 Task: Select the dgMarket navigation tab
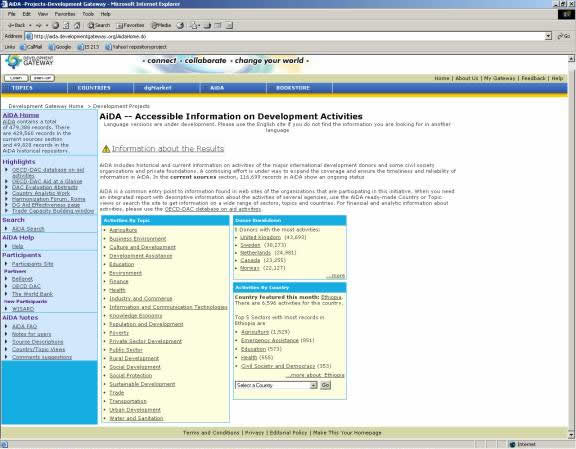(167, 88)
